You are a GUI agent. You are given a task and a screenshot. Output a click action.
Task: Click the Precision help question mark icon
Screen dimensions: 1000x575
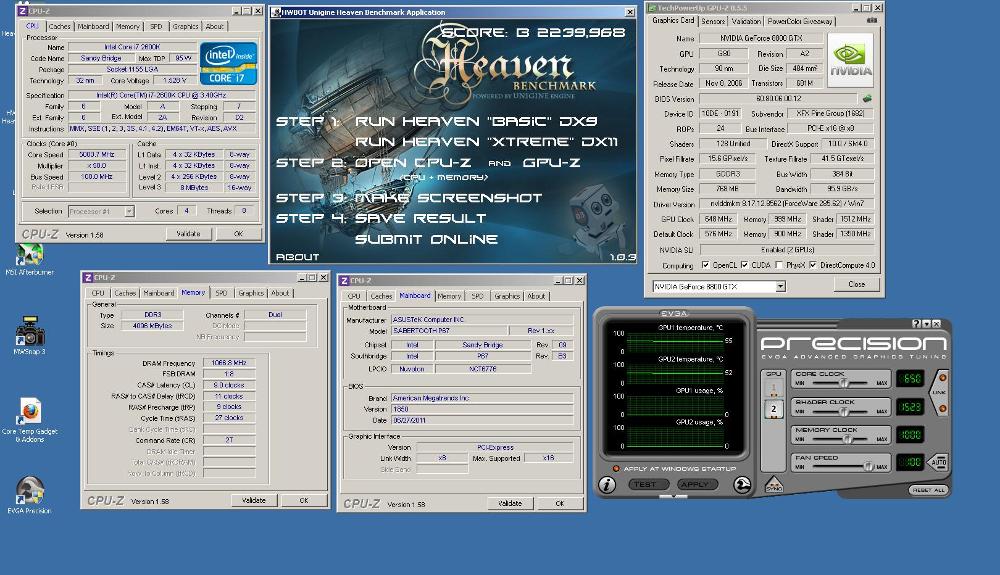tap(916, 324)
